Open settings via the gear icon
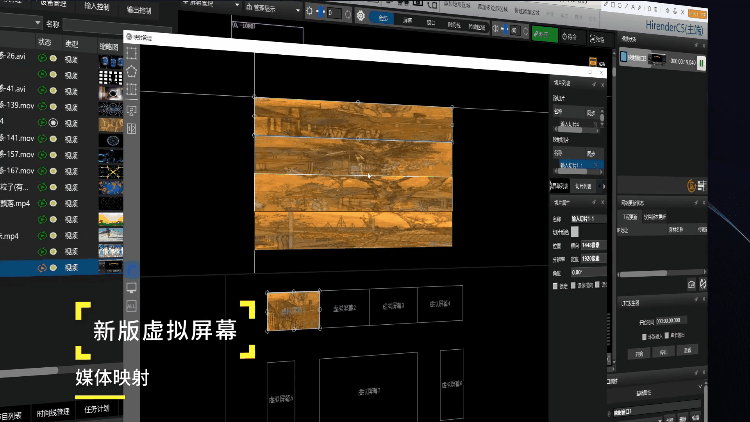This screenshot has height=422, width=750. click(x=361, y=16)
